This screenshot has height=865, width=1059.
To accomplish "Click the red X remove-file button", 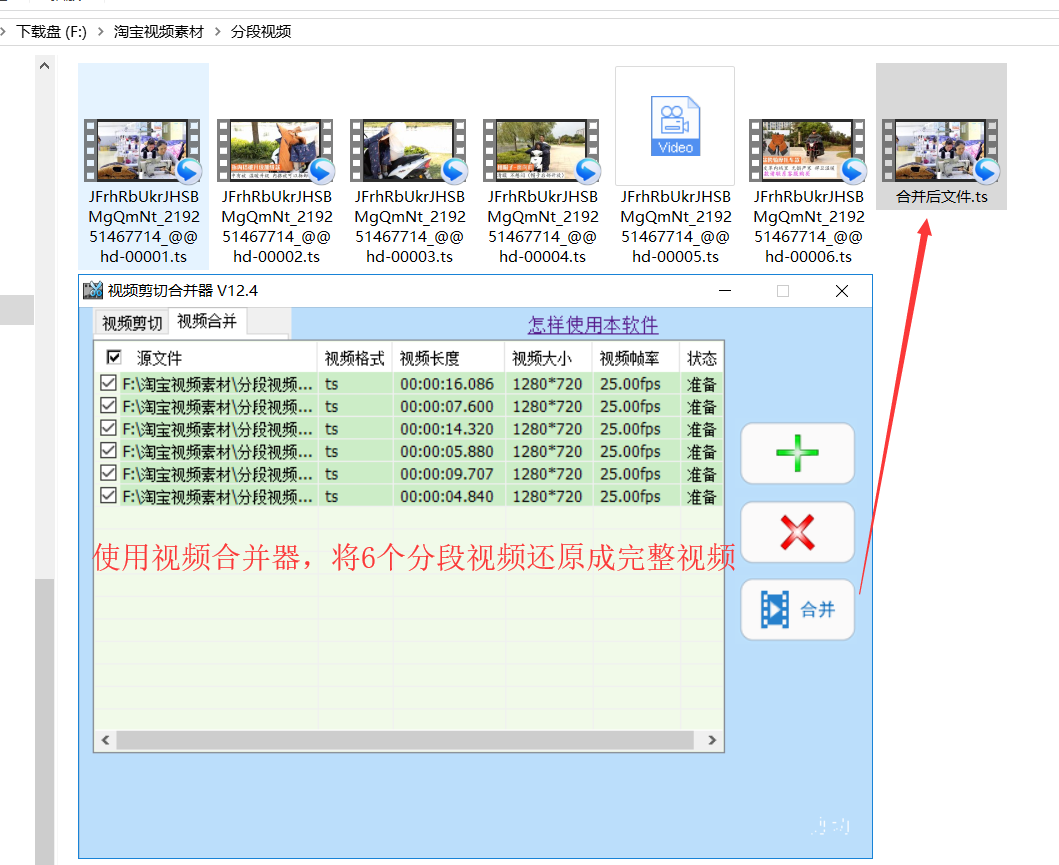I will 797,532.
